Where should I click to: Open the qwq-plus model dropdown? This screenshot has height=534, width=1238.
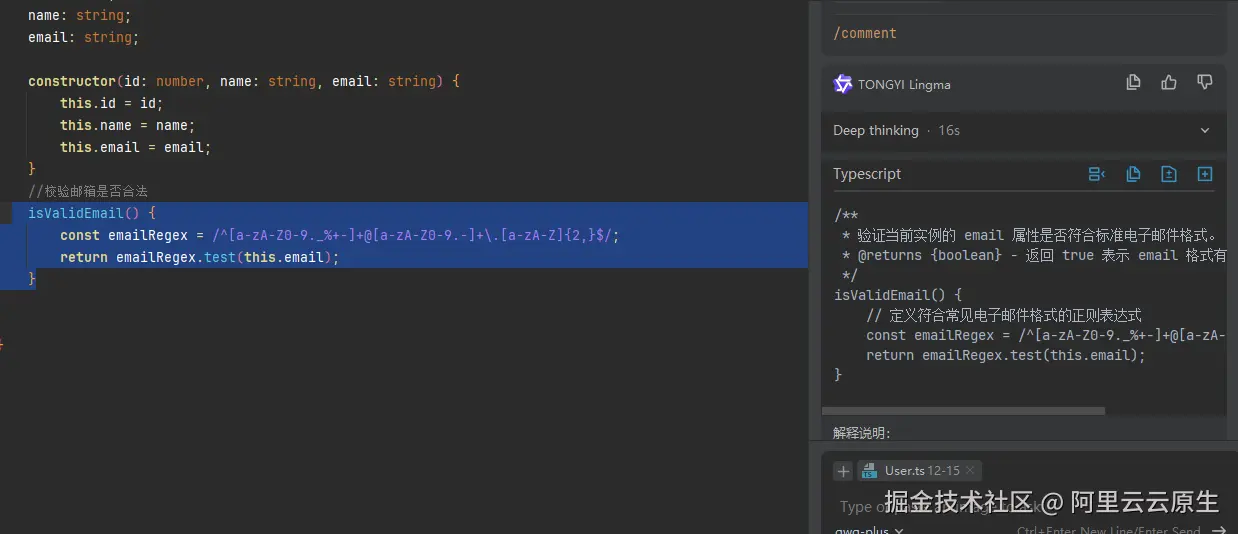coord(869,530)
